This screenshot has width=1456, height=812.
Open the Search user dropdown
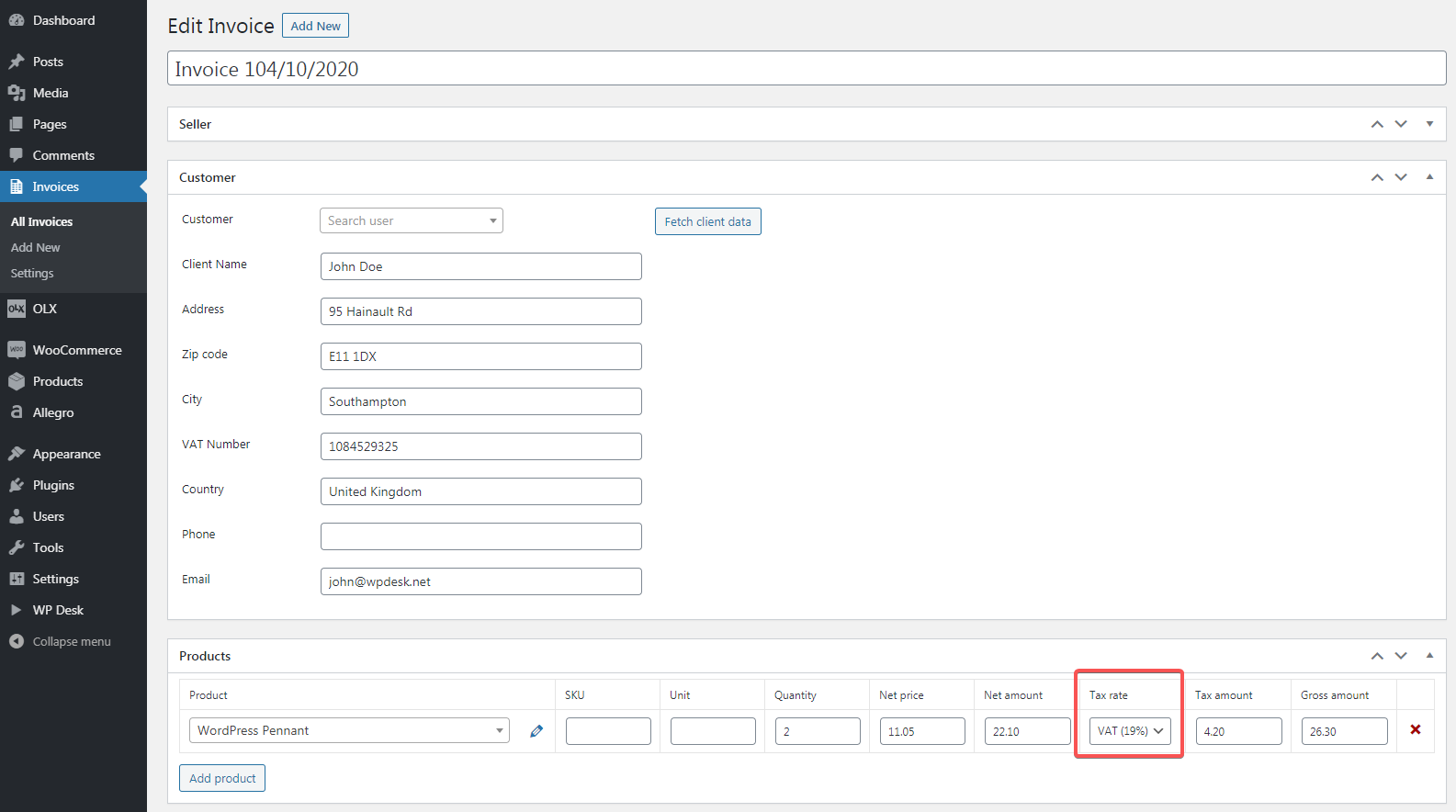click(411, 220)
